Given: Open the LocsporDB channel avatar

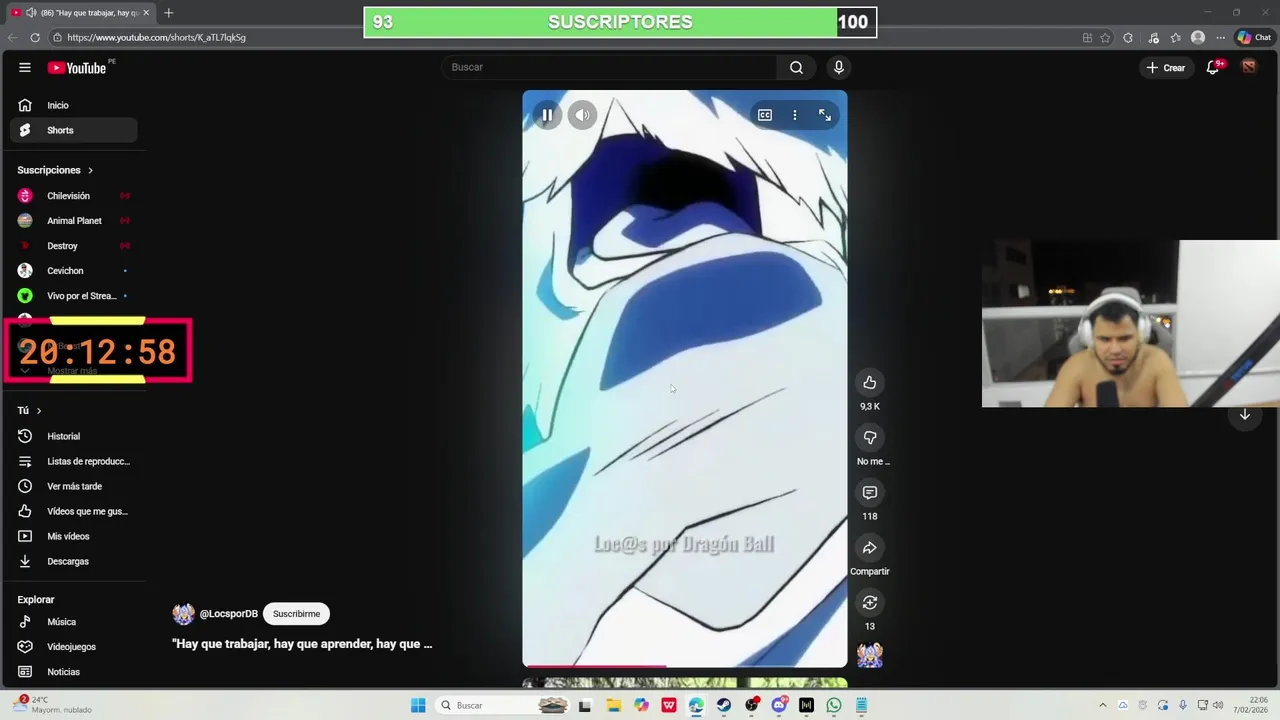Looking at the screenshot, I should click(x=183, y=614).
